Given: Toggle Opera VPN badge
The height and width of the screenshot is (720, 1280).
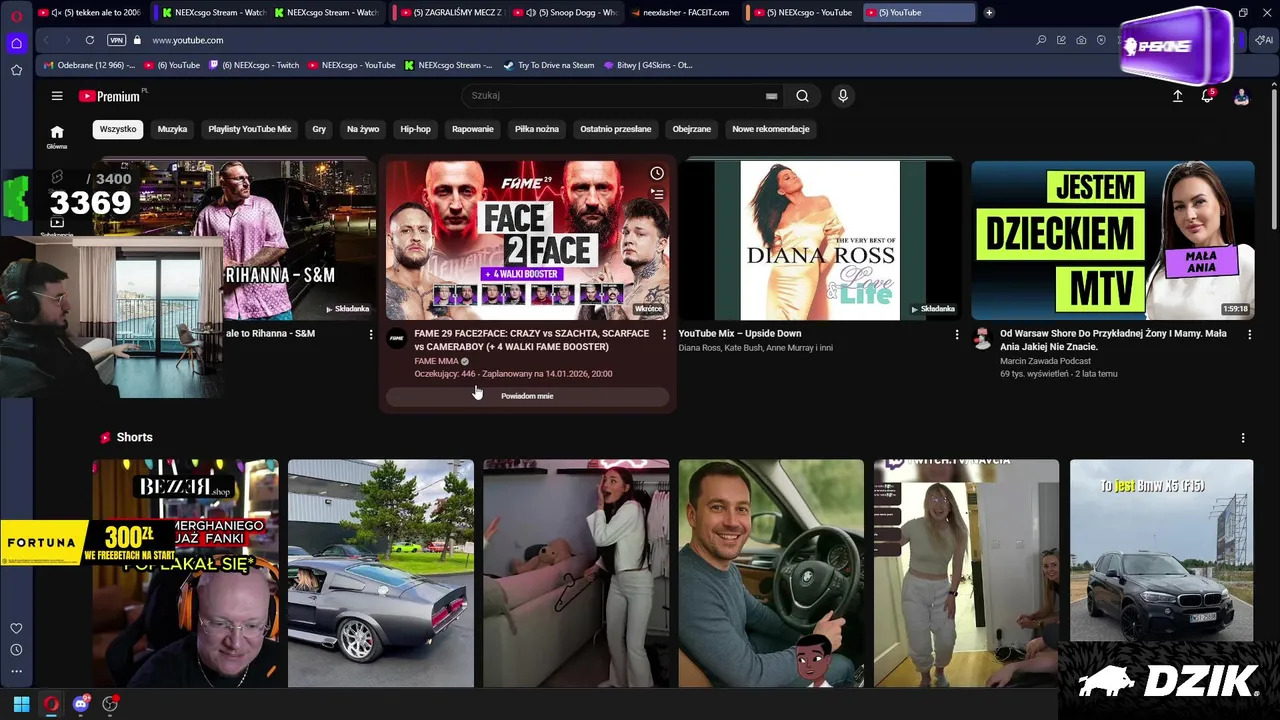Looking at the screenshot, I should click(117, 40).
